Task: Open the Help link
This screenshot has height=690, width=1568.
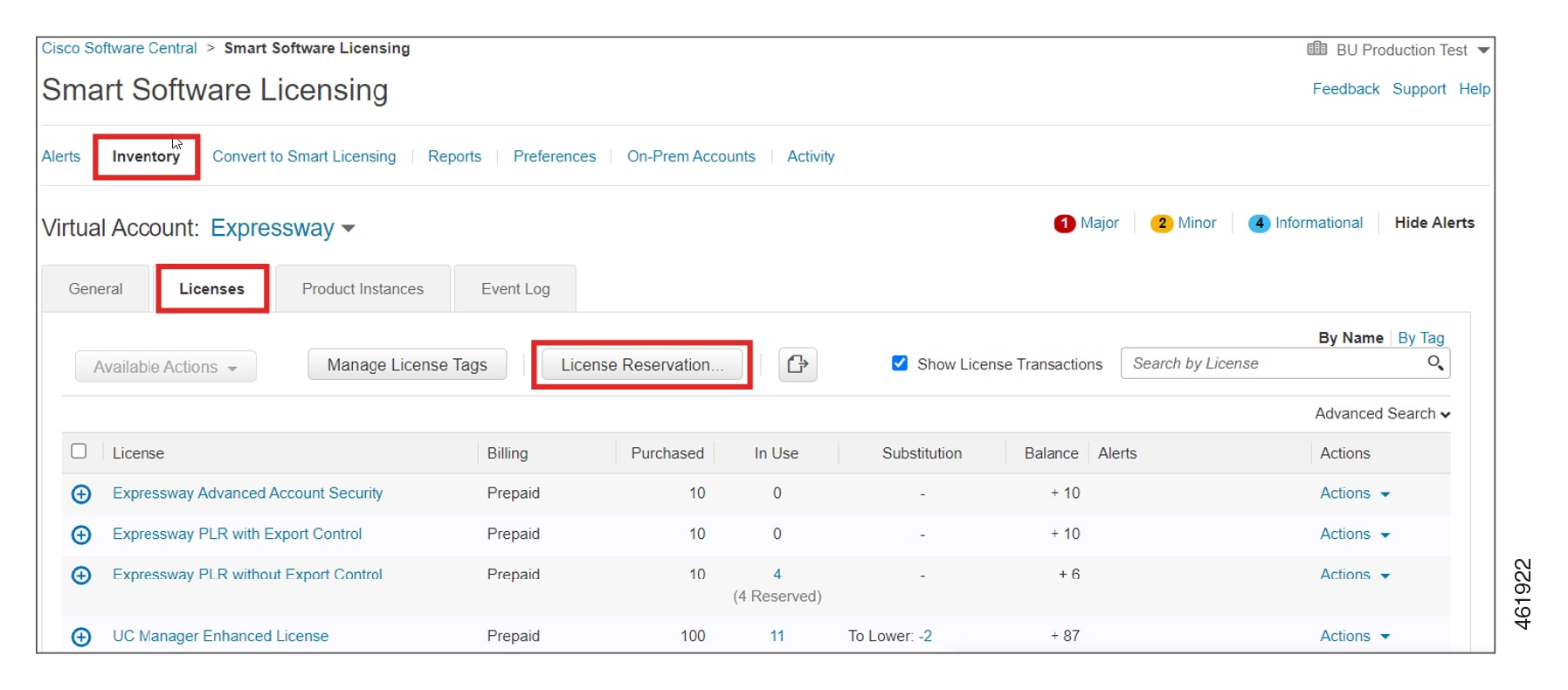Action: pyautogui.click(x=1475, y=89)
